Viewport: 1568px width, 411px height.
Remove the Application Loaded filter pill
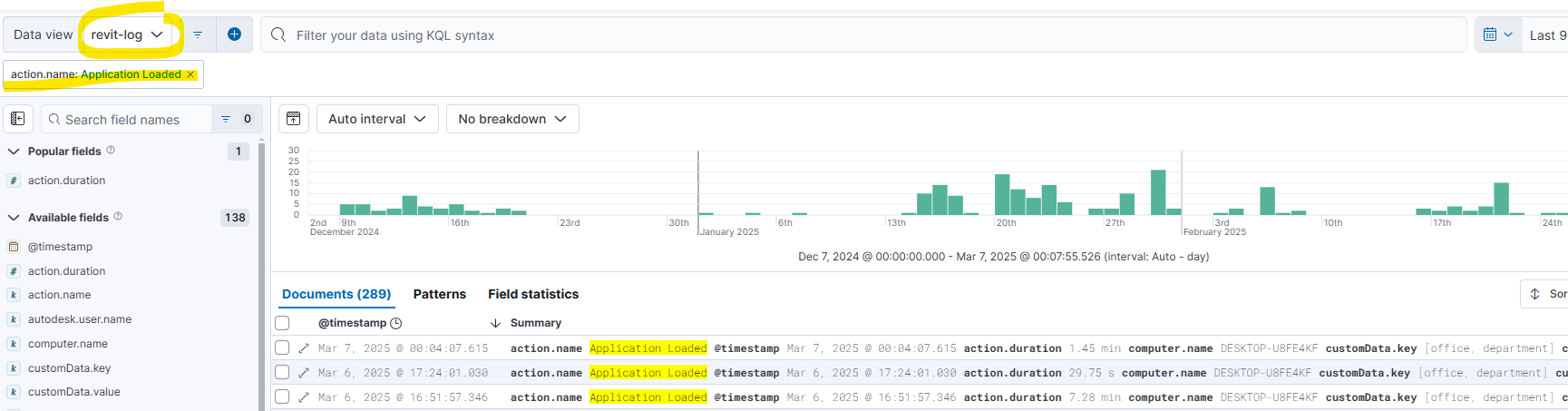pos(190,74)
